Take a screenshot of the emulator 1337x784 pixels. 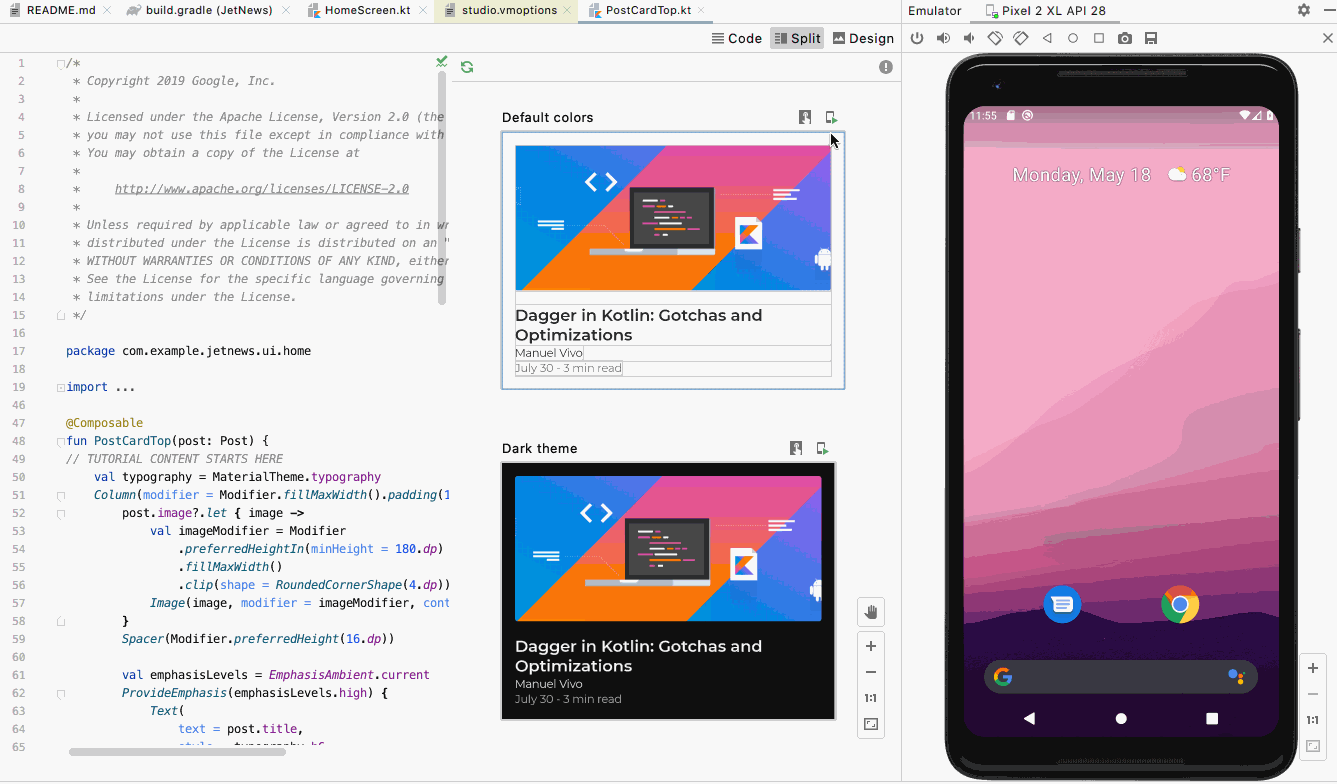[1124, 38]
